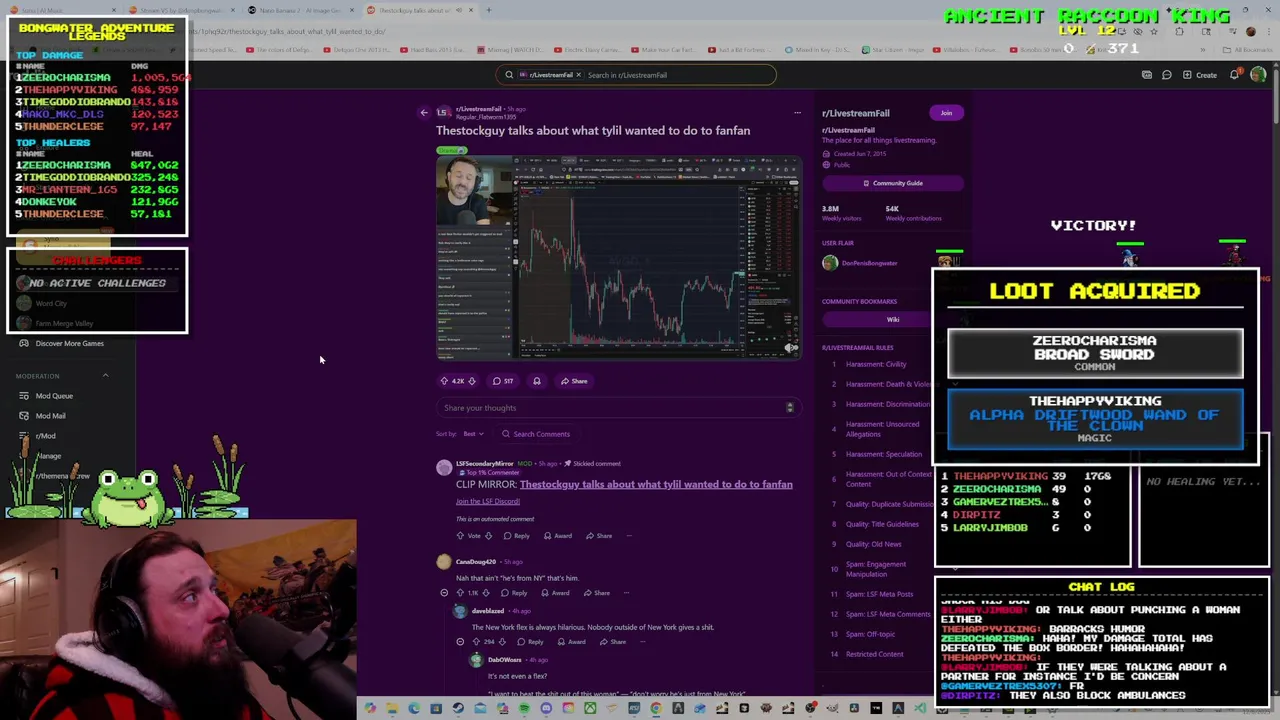Open the r/LivestreamFail subreddit link above title
1280x720 pixels.
tap(478, 109)
